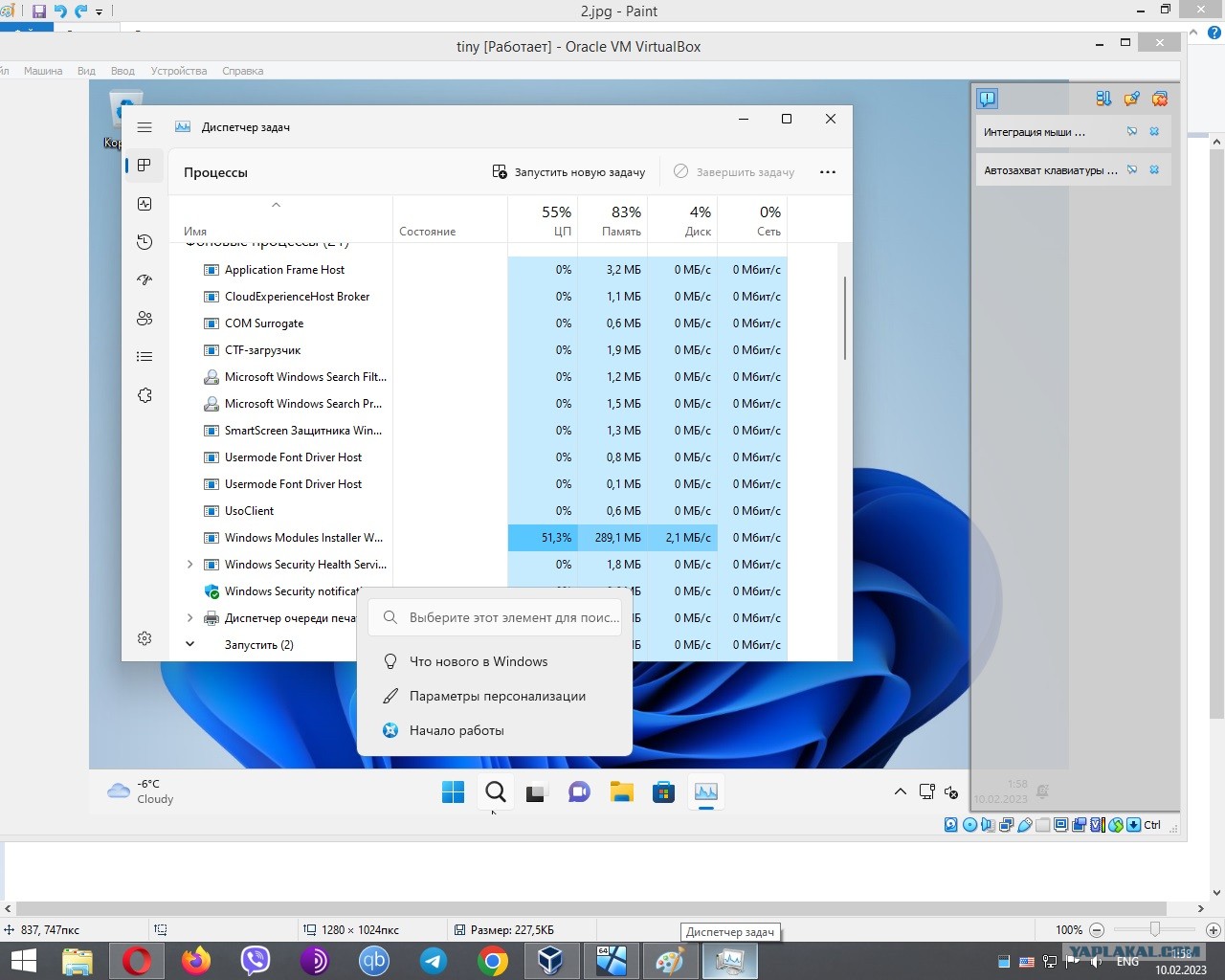1225x980 pixels.
Task: Open the Машина menu in VirtualBox
Action: pos(43,71)
